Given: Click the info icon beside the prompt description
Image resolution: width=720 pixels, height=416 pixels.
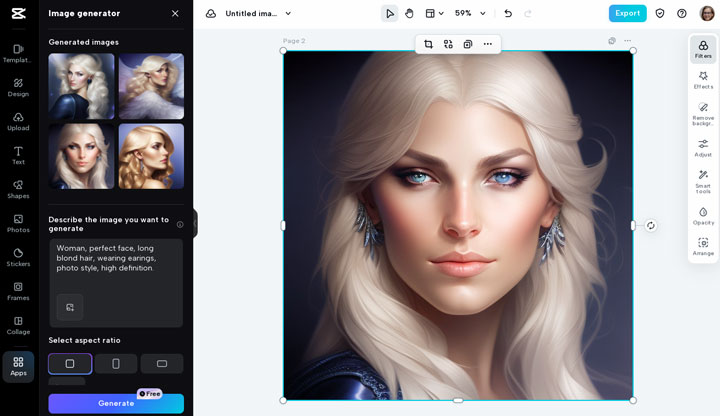Looking at the screenshot, I should [180, 225].
